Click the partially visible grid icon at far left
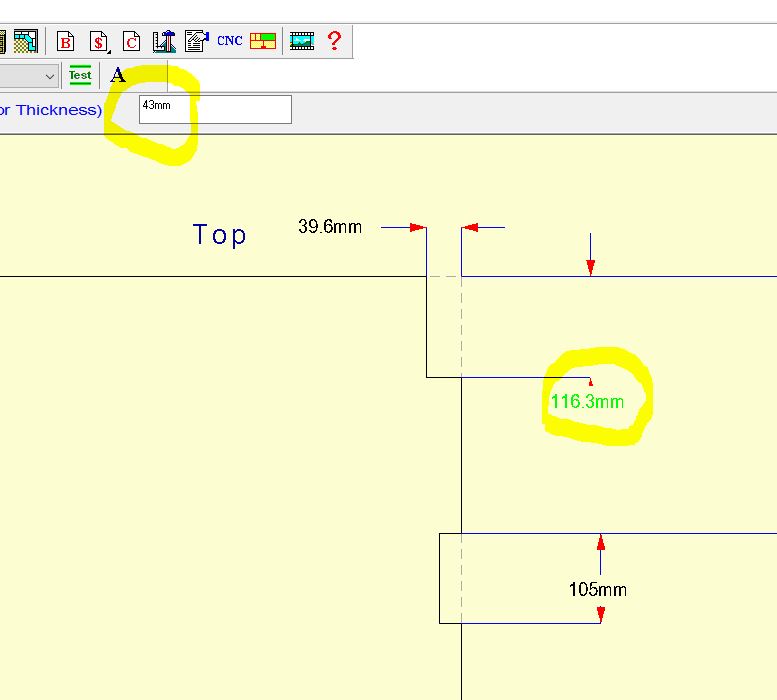The height and width of the screenshot is (700, 777). pos(3,41)
